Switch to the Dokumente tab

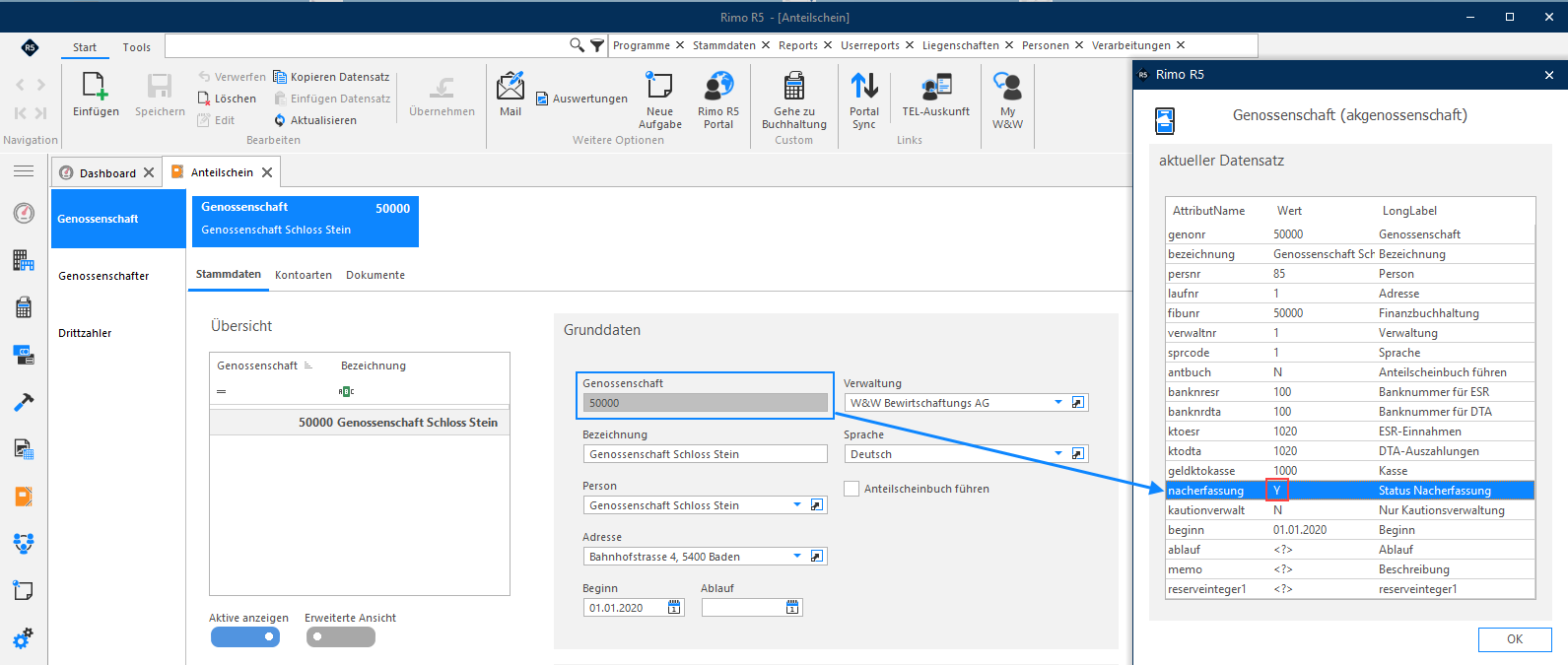(375, 275)
